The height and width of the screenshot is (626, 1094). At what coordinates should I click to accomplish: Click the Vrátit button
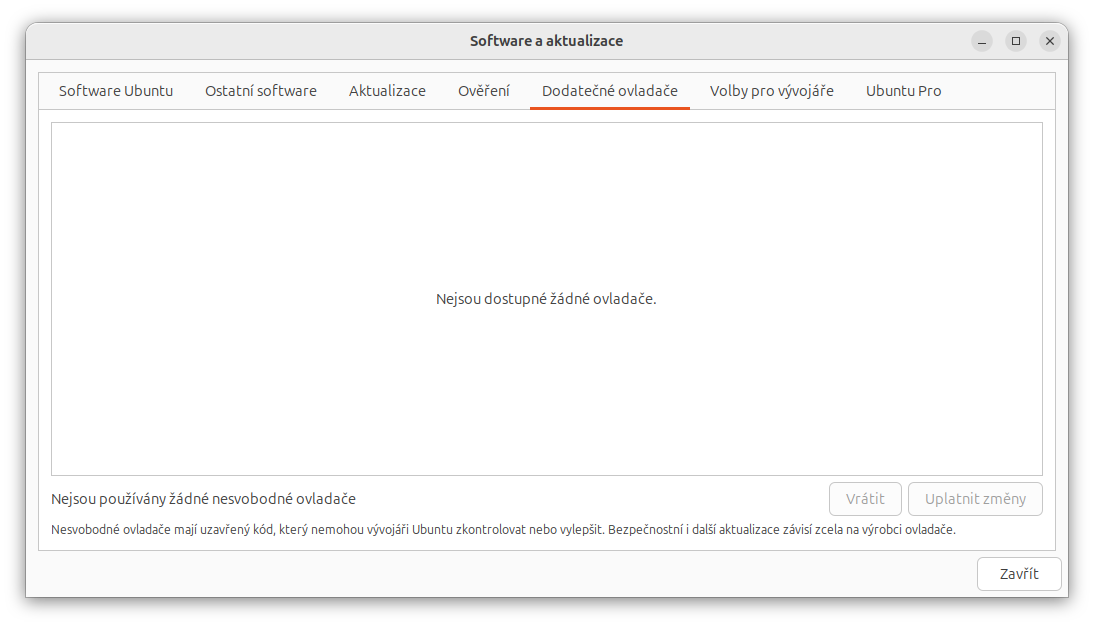pyautogui.click(x=865, y=499)
